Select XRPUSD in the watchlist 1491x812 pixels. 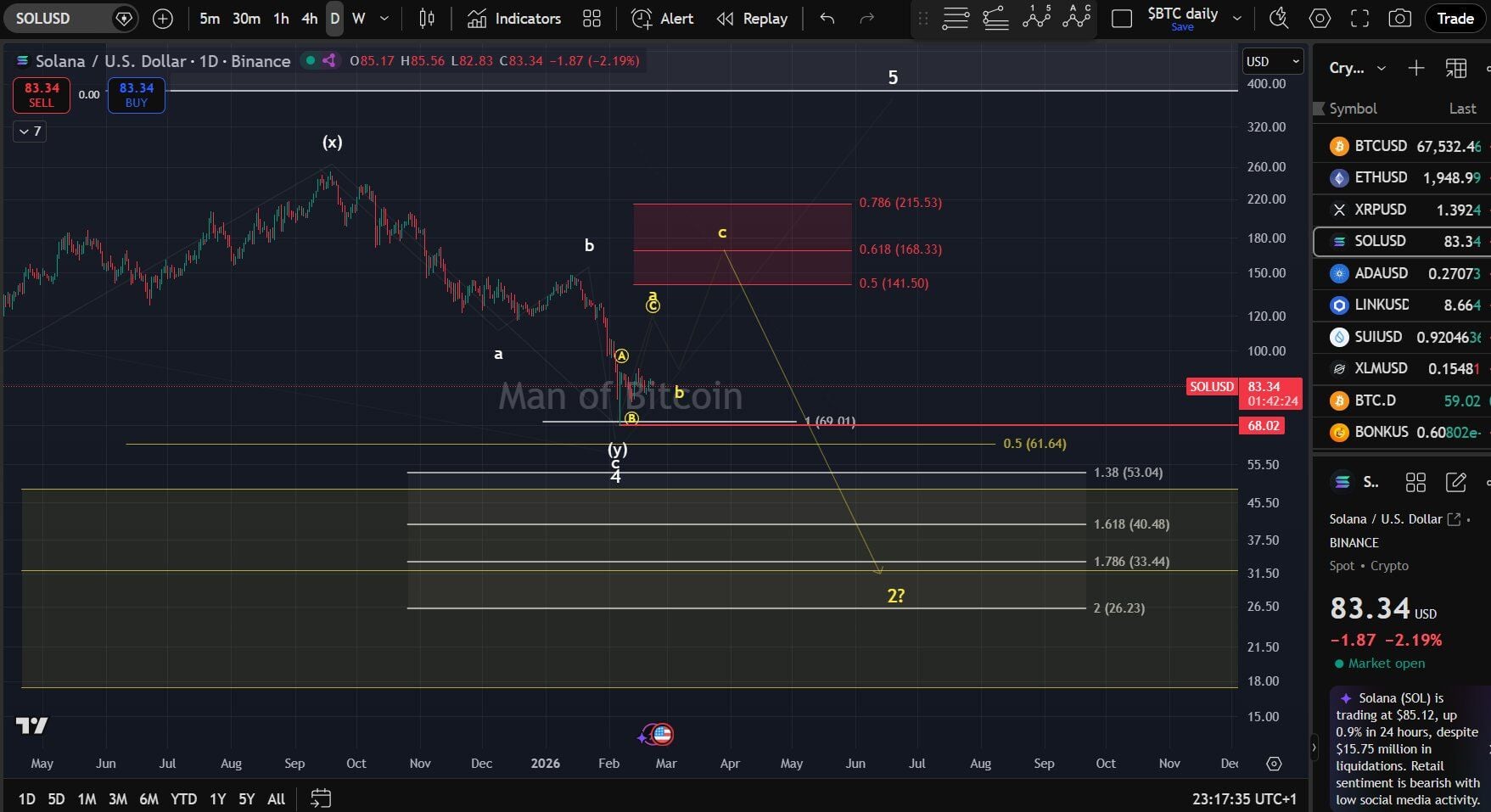[x=1402, y=210]
